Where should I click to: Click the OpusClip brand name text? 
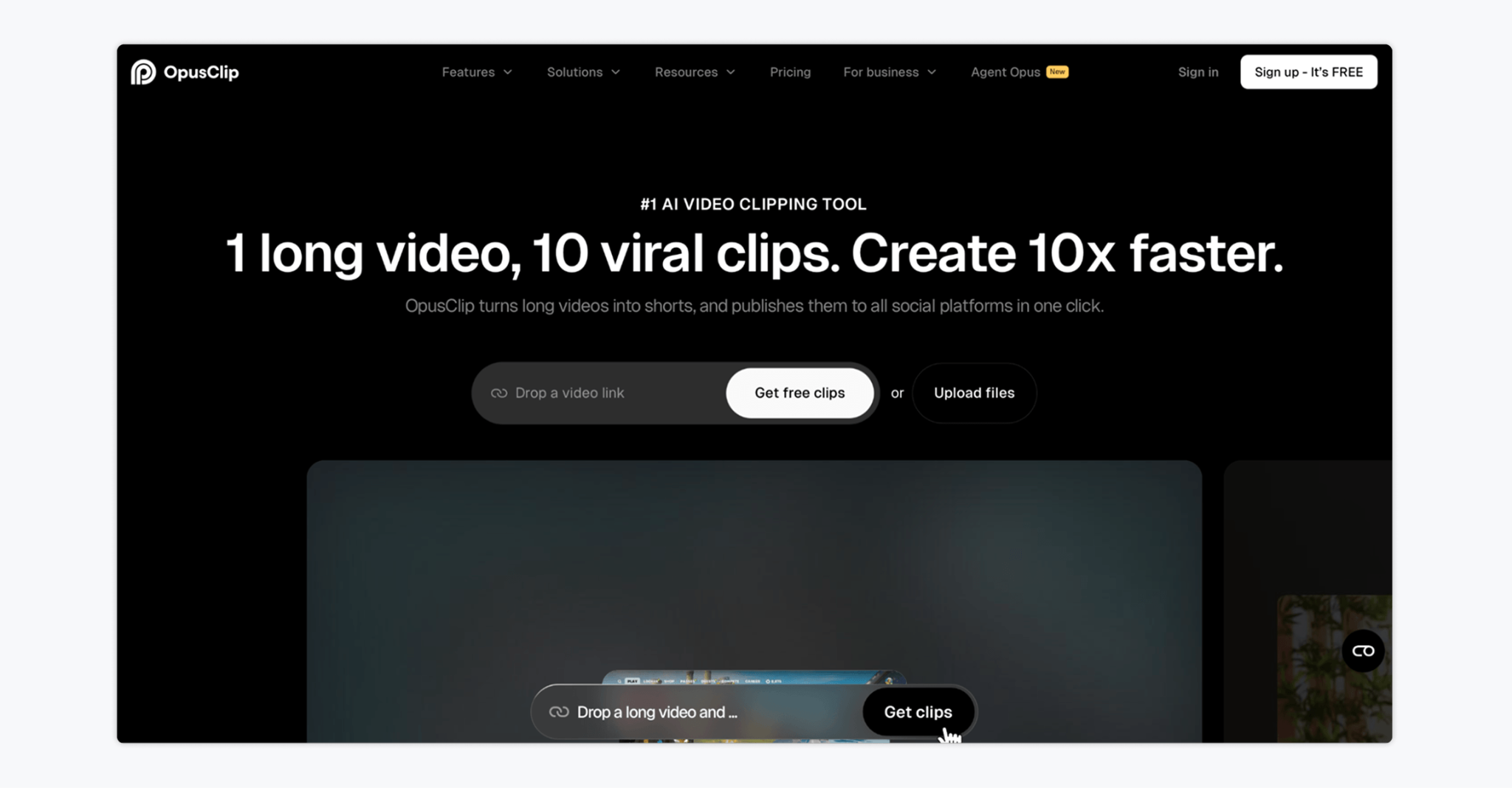202,72
